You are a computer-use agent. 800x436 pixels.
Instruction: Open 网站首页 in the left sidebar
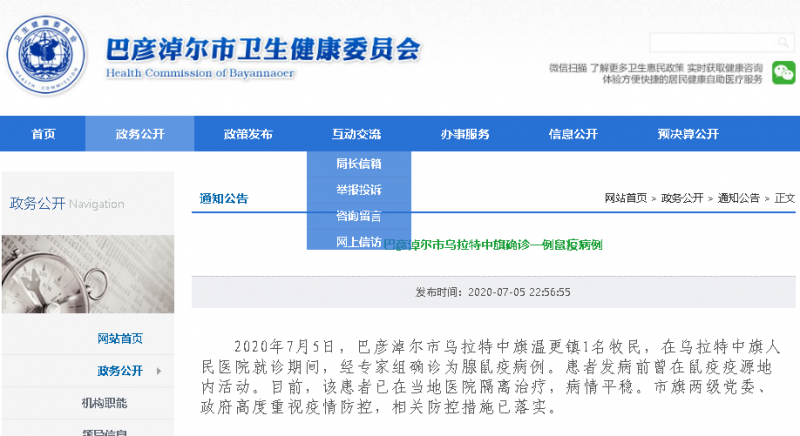coord(119,338)
